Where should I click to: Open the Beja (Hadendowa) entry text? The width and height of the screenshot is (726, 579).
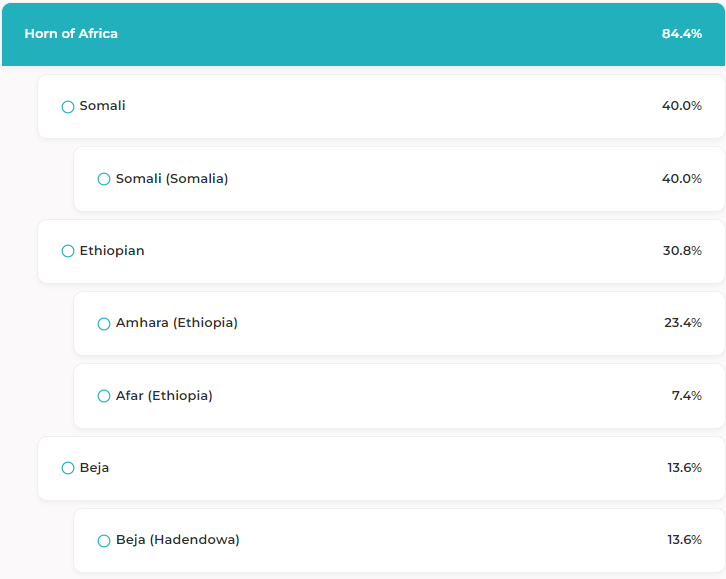[178, 540]
